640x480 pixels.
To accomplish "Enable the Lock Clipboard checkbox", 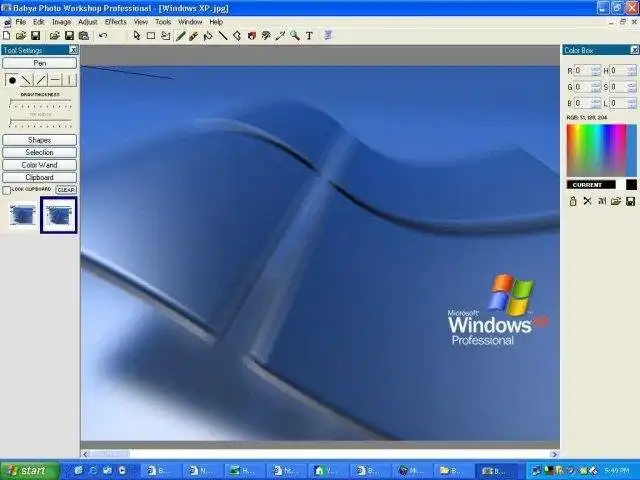I will 7,190.
